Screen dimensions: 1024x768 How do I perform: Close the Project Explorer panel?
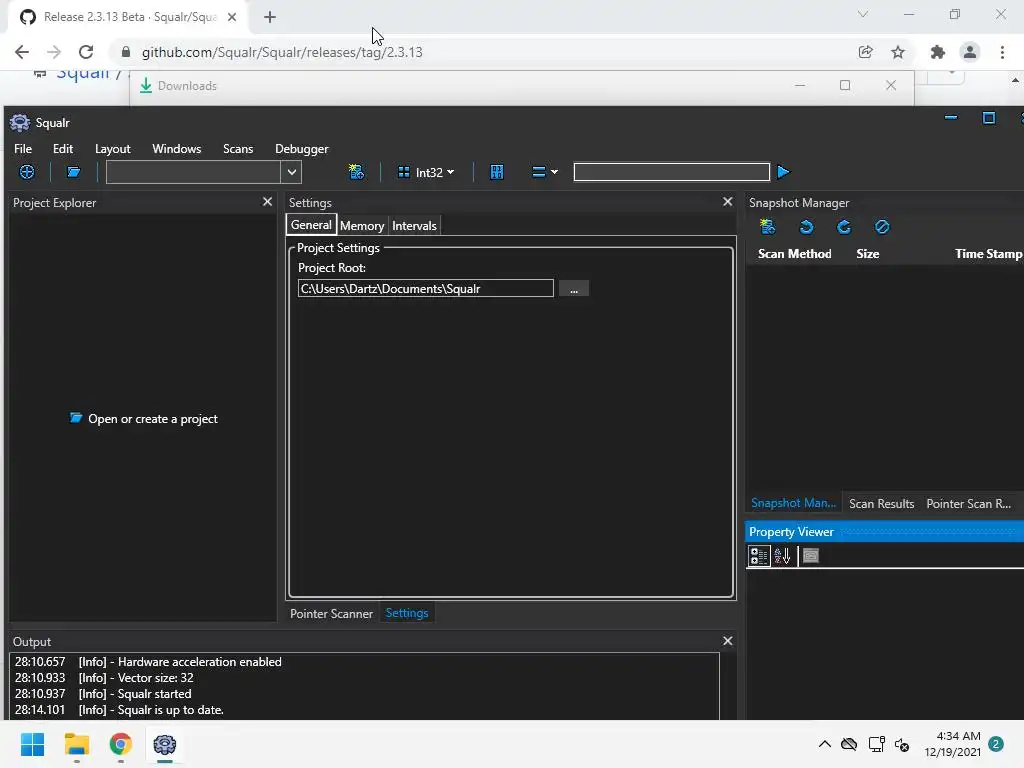(x=267, y=202)
